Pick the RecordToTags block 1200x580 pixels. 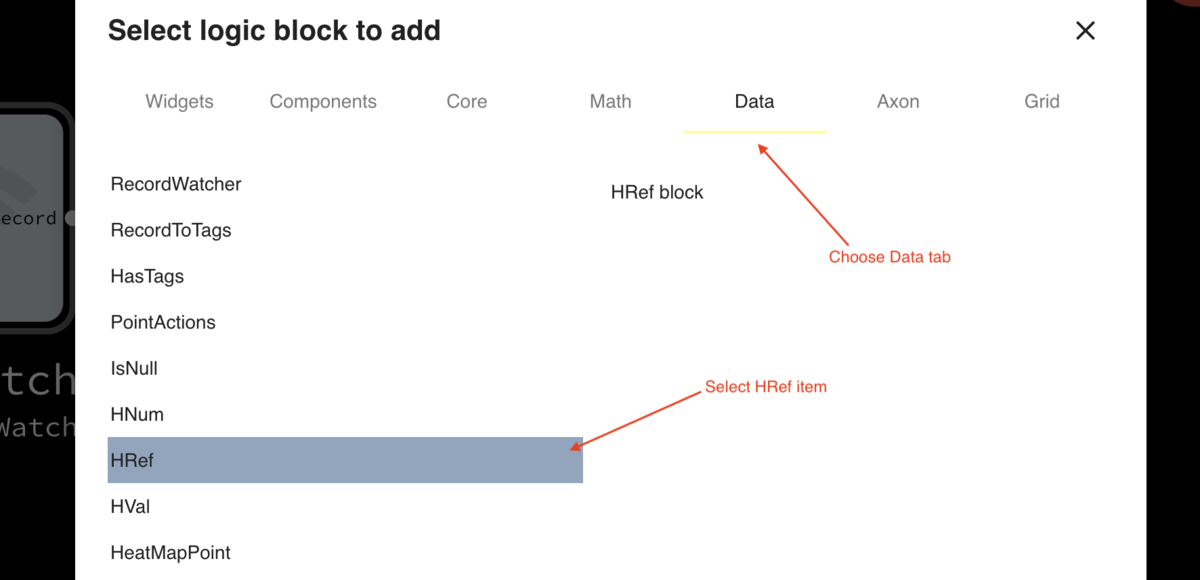345,230
